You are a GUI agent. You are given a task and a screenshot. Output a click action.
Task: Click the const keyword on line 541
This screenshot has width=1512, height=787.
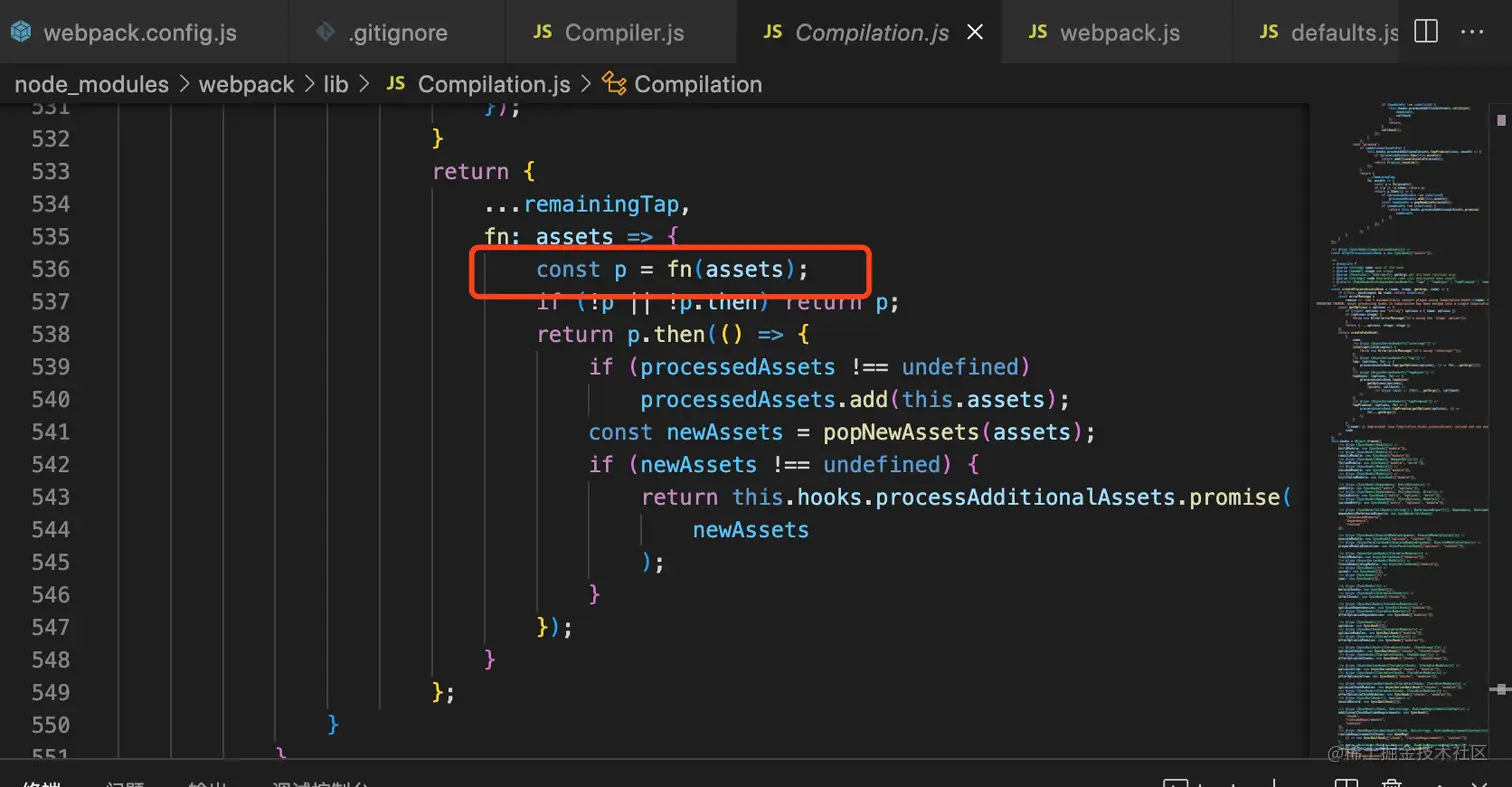[x=621, y=432]
